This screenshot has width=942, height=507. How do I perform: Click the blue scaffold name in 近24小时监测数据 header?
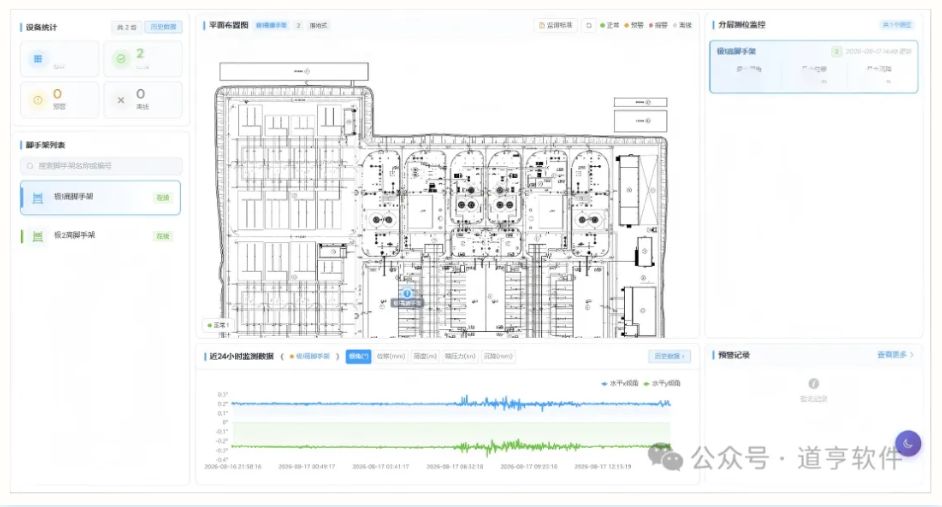point(312,356)
